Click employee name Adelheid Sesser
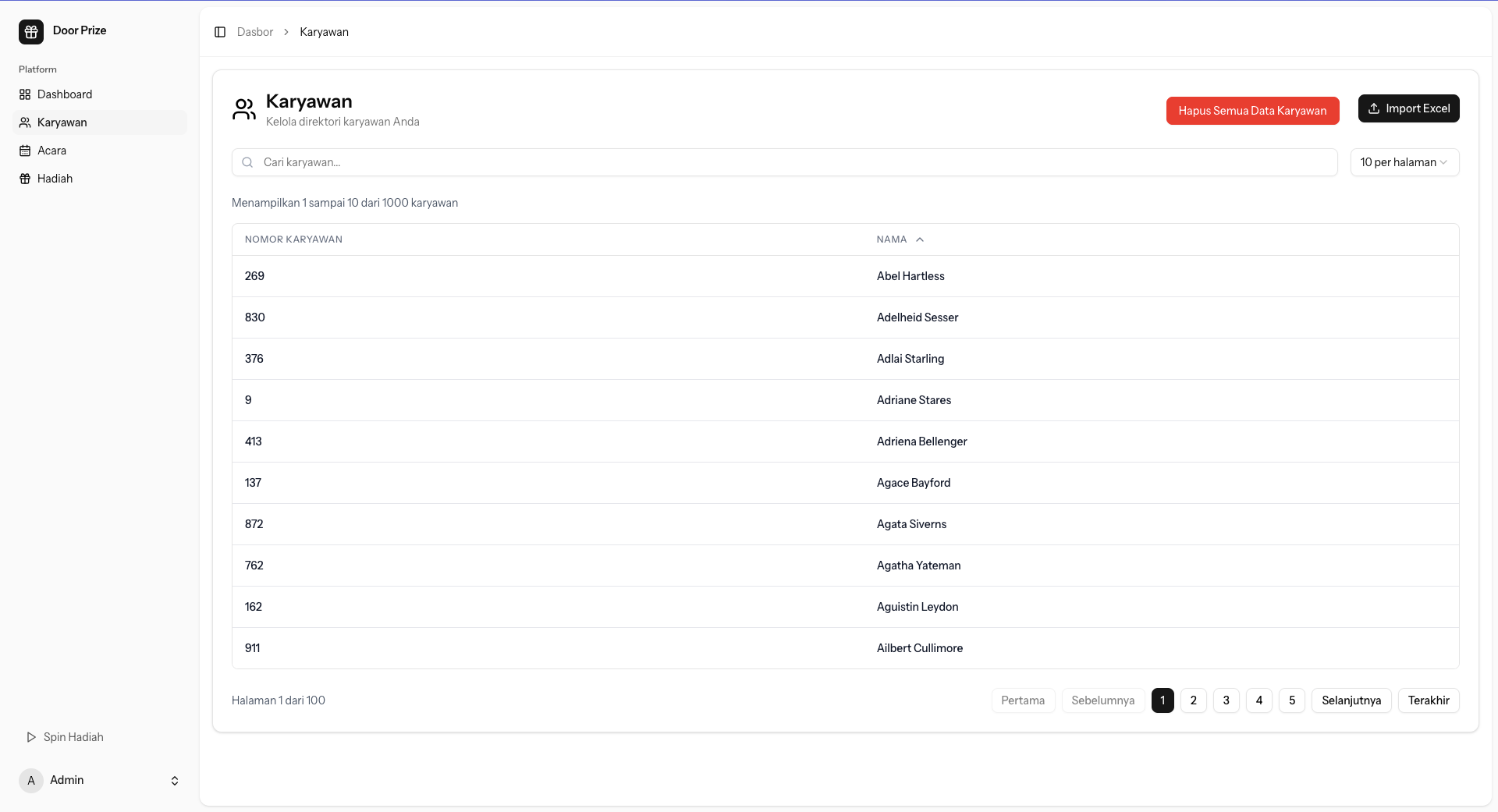The width and height of the screenshot is (1498, 812). pyautogui.click(x=918, y=317)
